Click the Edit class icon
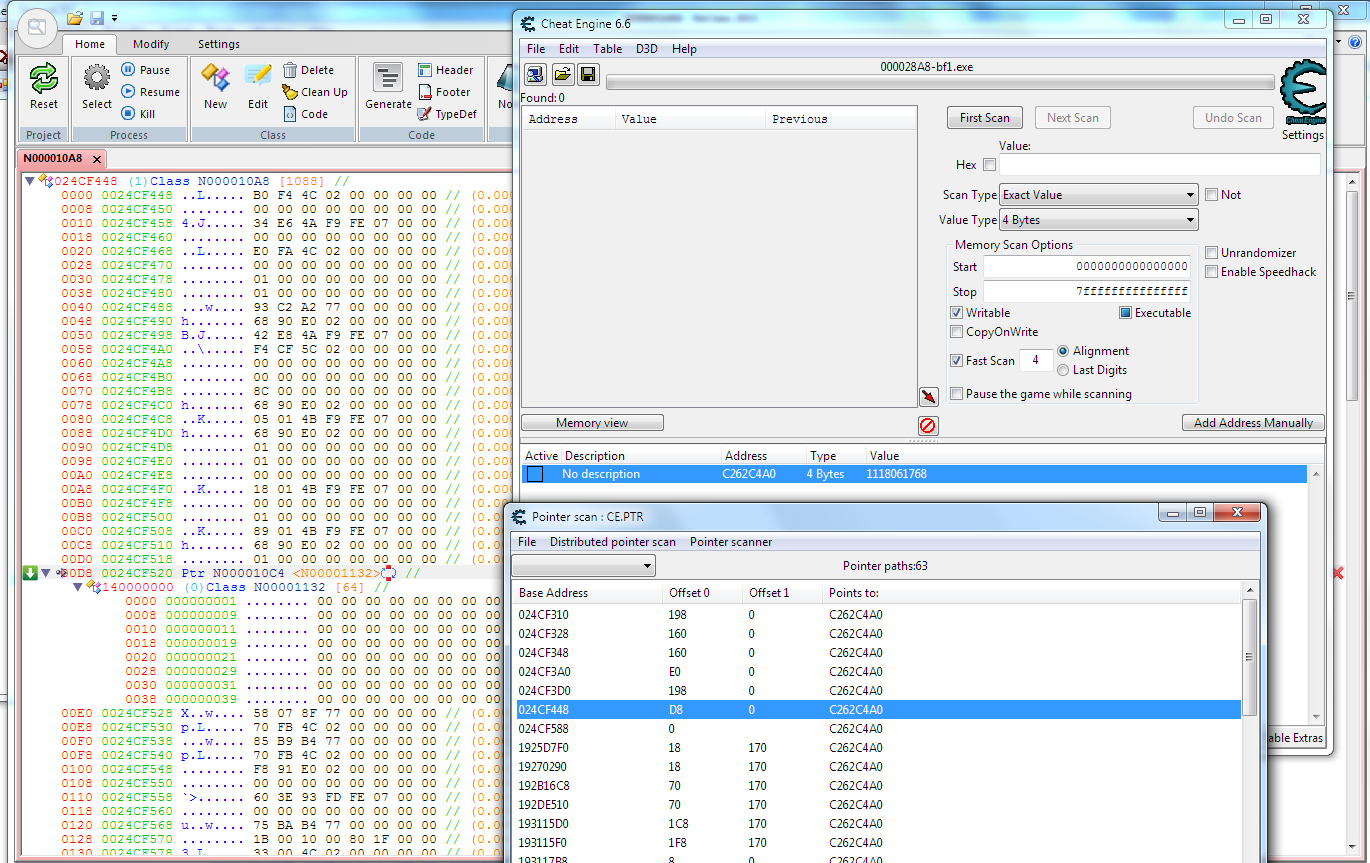1370x863 pixels. [258, 78]
